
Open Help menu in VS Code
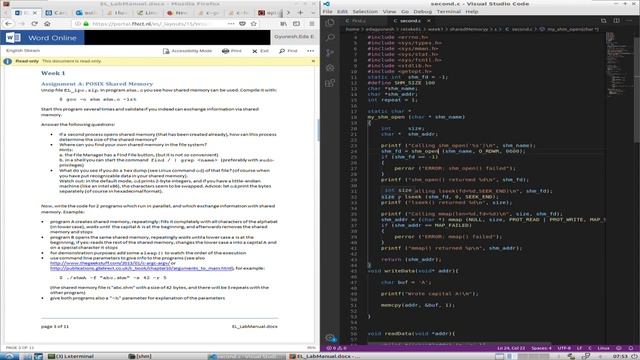(x=472, y=11)
